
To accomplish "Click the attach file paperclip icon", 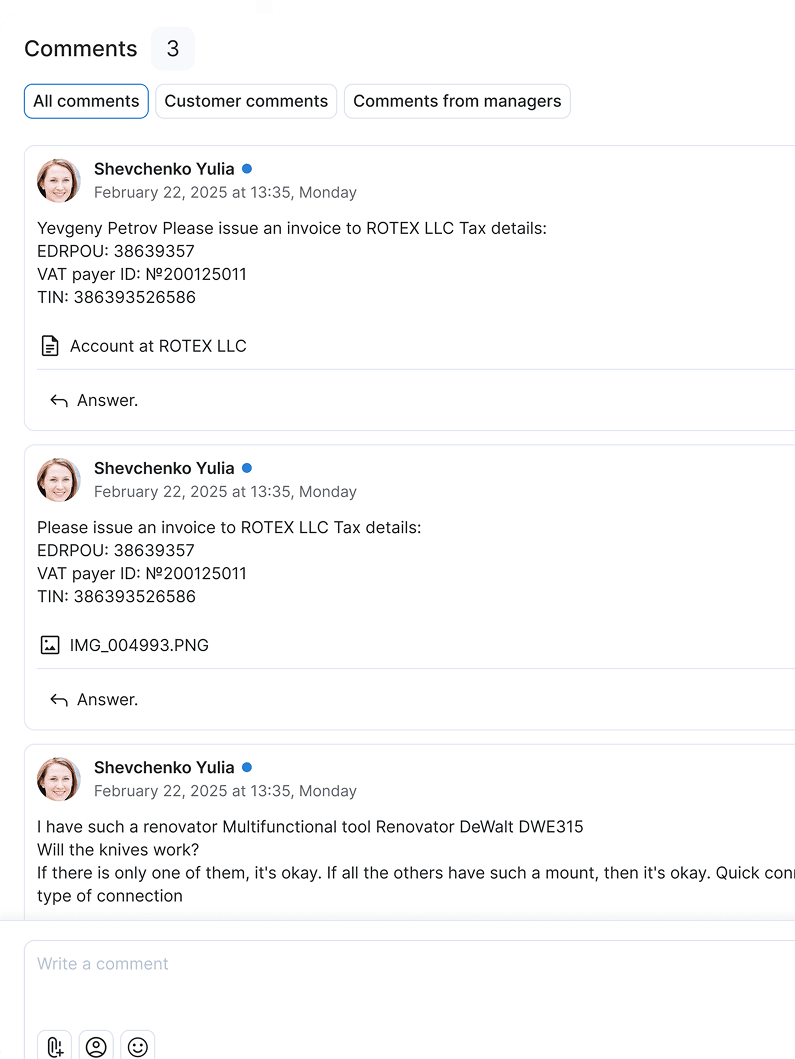I will click(55, 1046).
